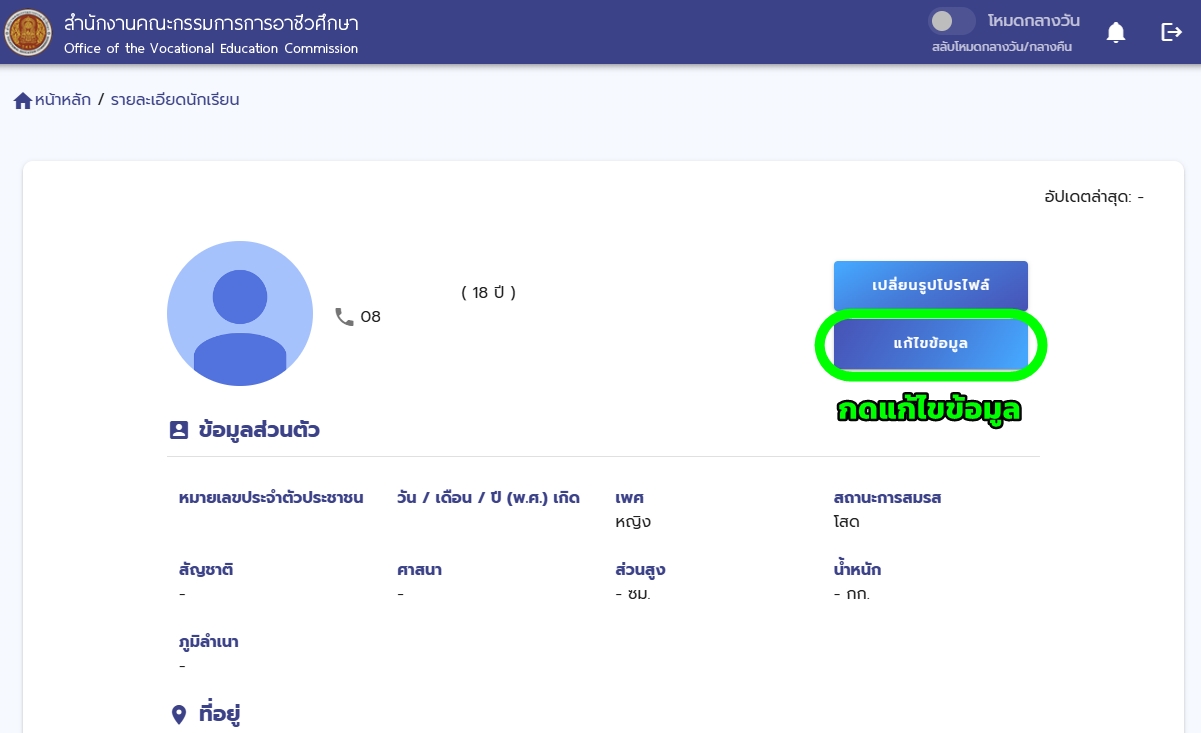Click the สำนักงานคณะกรรมการการอาชีวศึกษา header title
This screenshot has width=1201, height=733.
tap(211, 23)
